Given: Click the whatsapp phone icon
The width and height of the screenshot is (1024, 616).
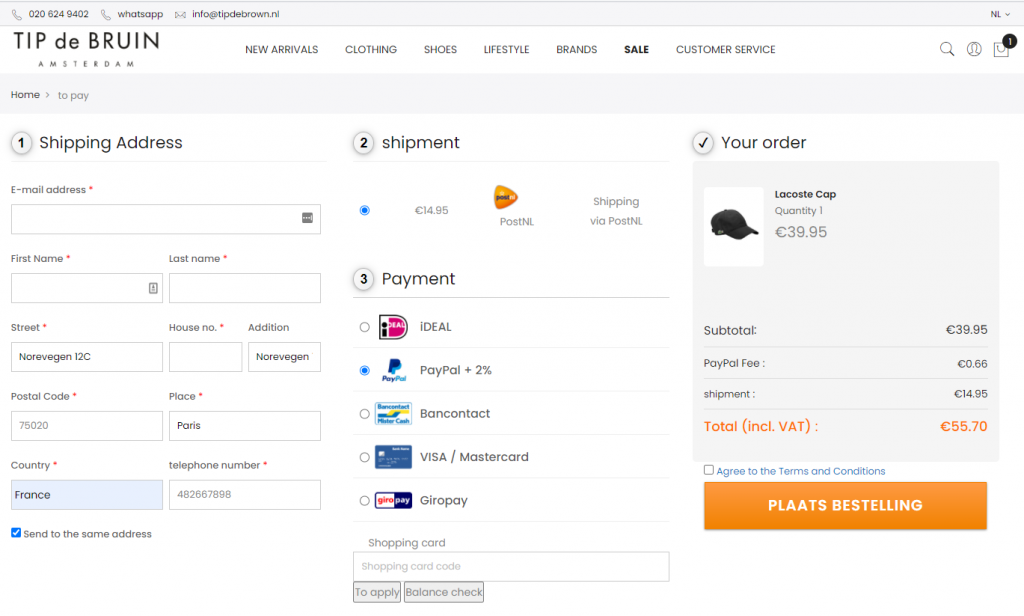Looking at the screenshot, I should click(106, 14).
